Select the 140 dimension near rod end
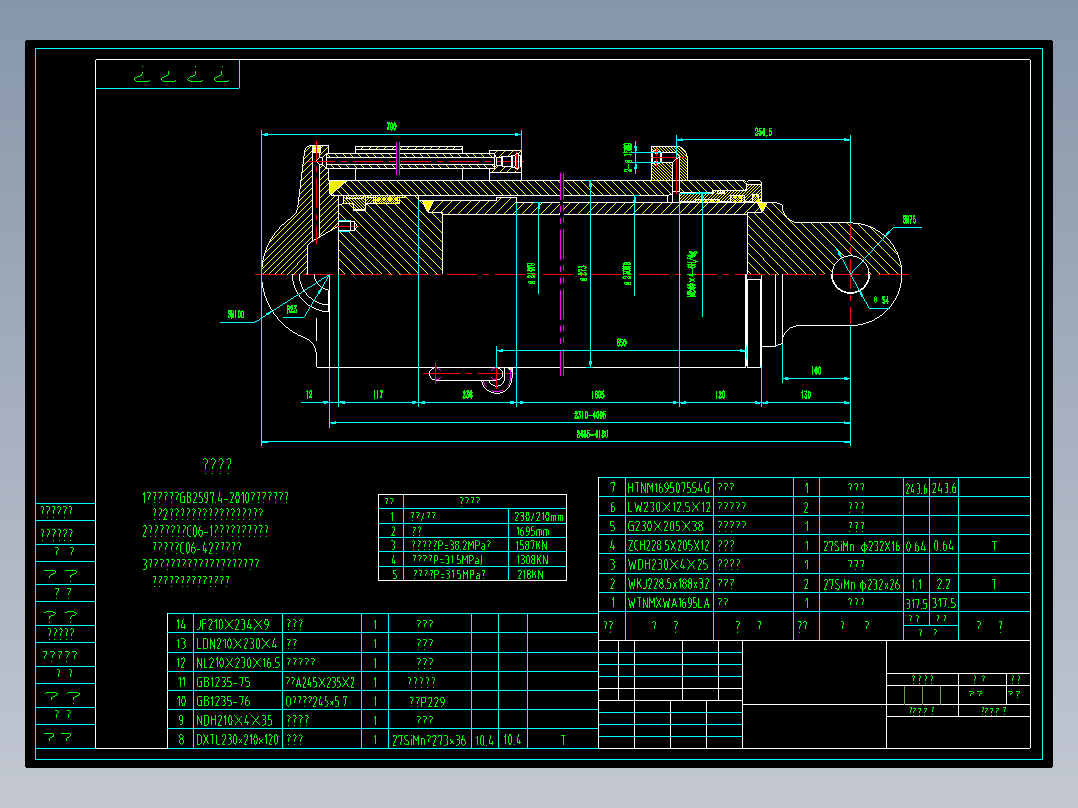The image size is (1078, 808). (816, 371)
